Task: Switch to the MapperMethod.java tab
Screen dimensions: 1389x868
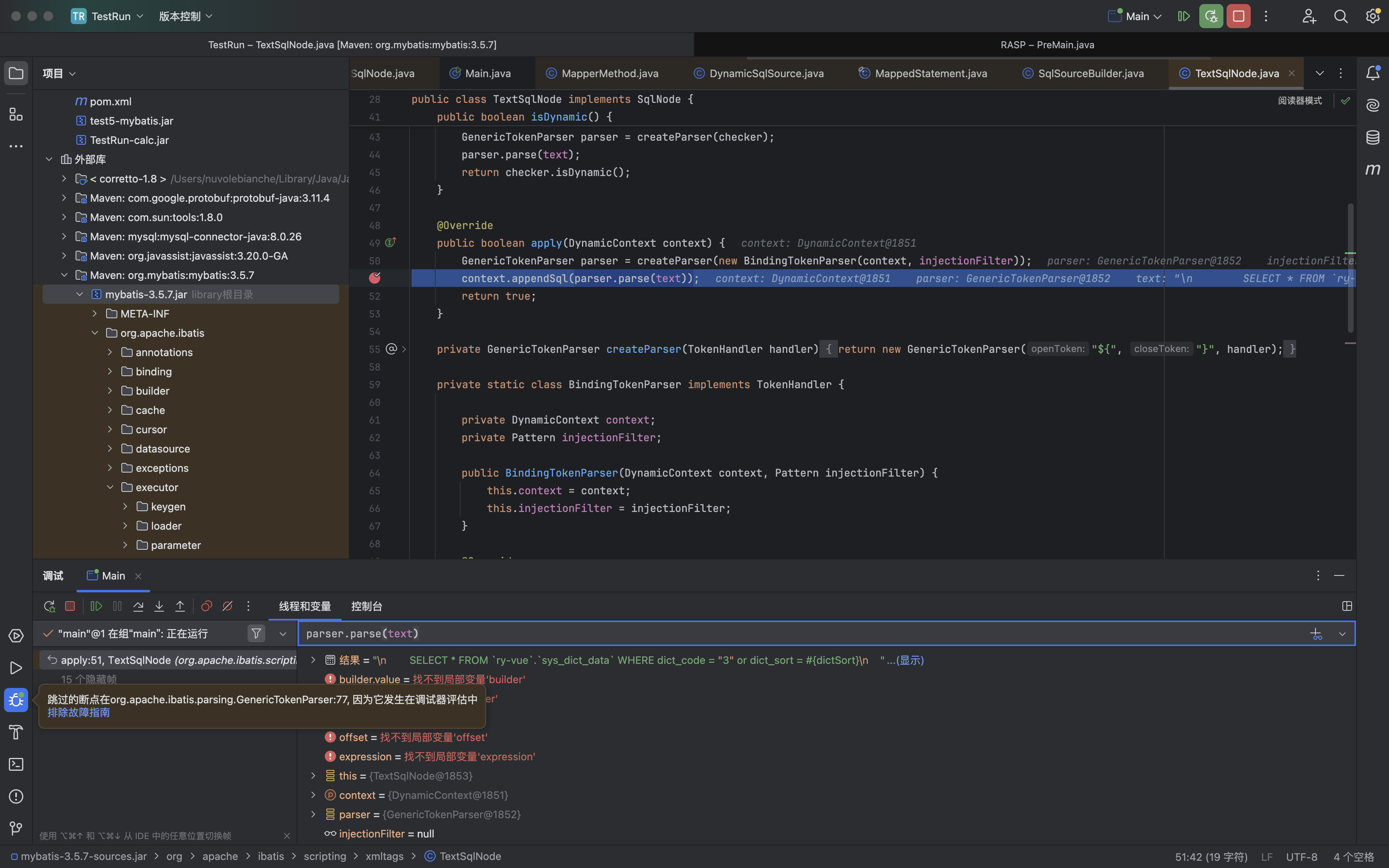Action: coord(610,74)
